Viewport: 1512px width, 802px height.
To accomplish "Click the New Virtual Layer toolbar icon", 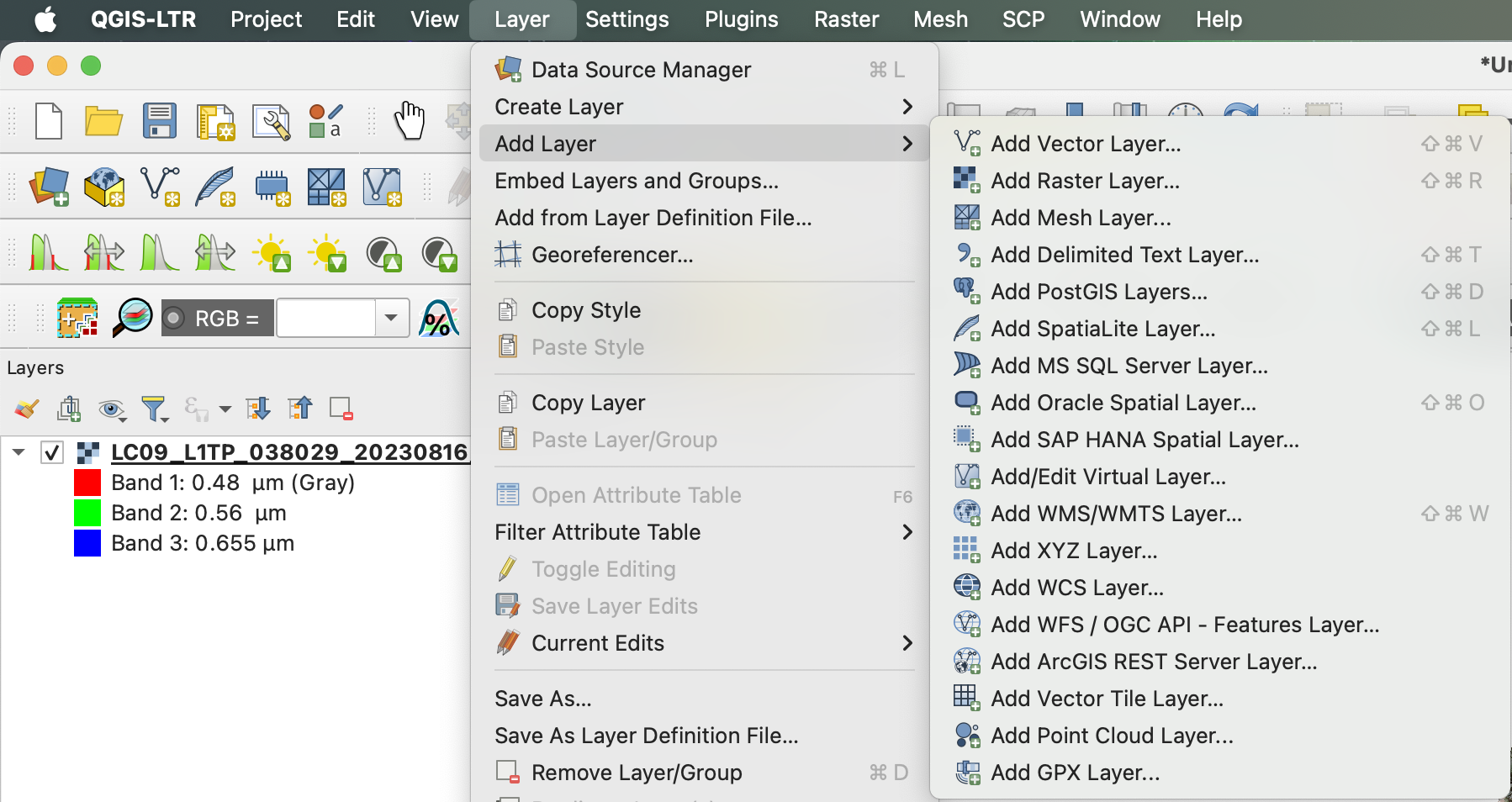I will coord(382,187).
